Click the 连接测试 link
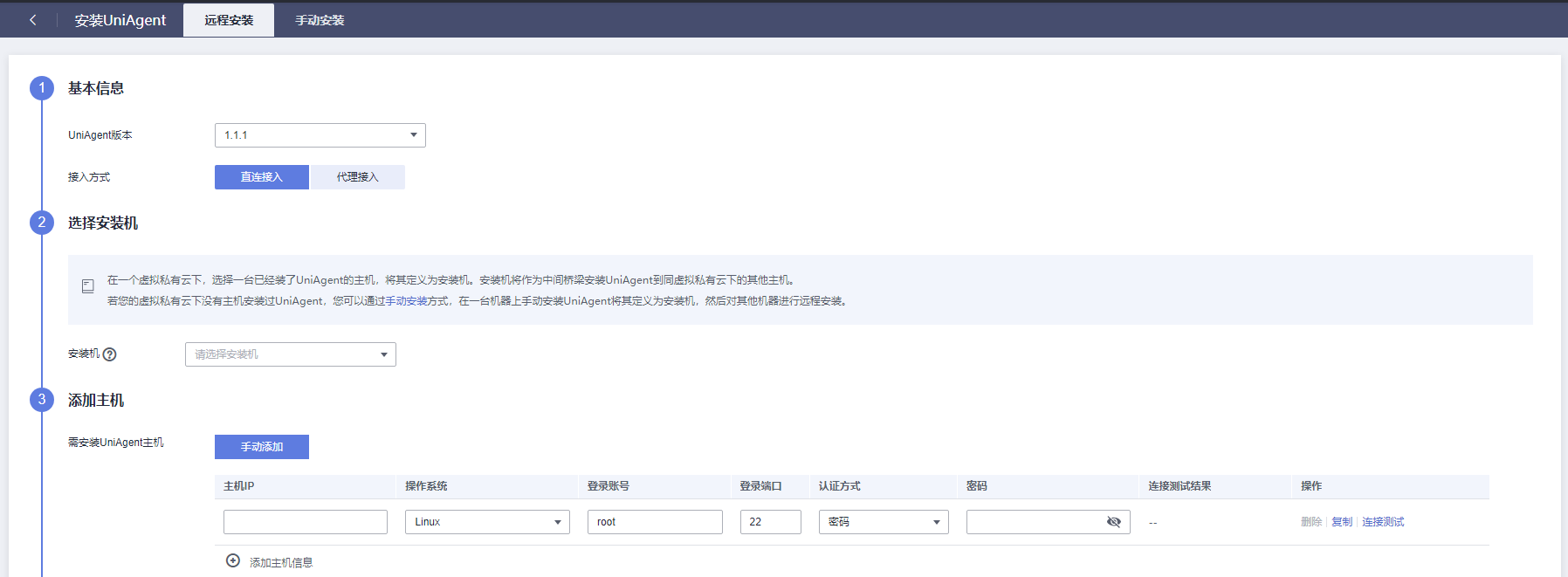 coord(1383,522)
